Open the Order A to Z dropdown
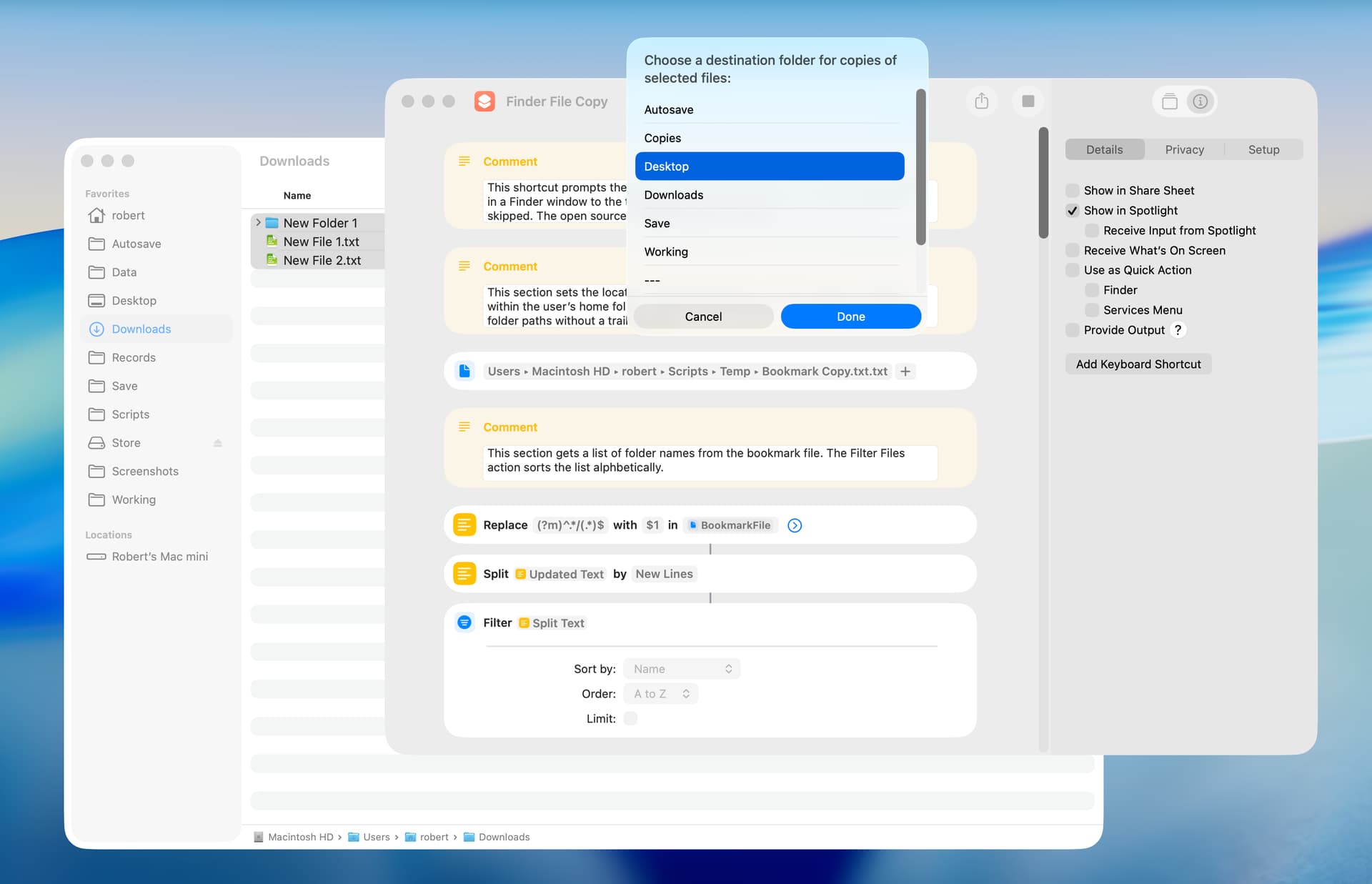The width and height of the screenshot is (1372, 884). point(661,694)
